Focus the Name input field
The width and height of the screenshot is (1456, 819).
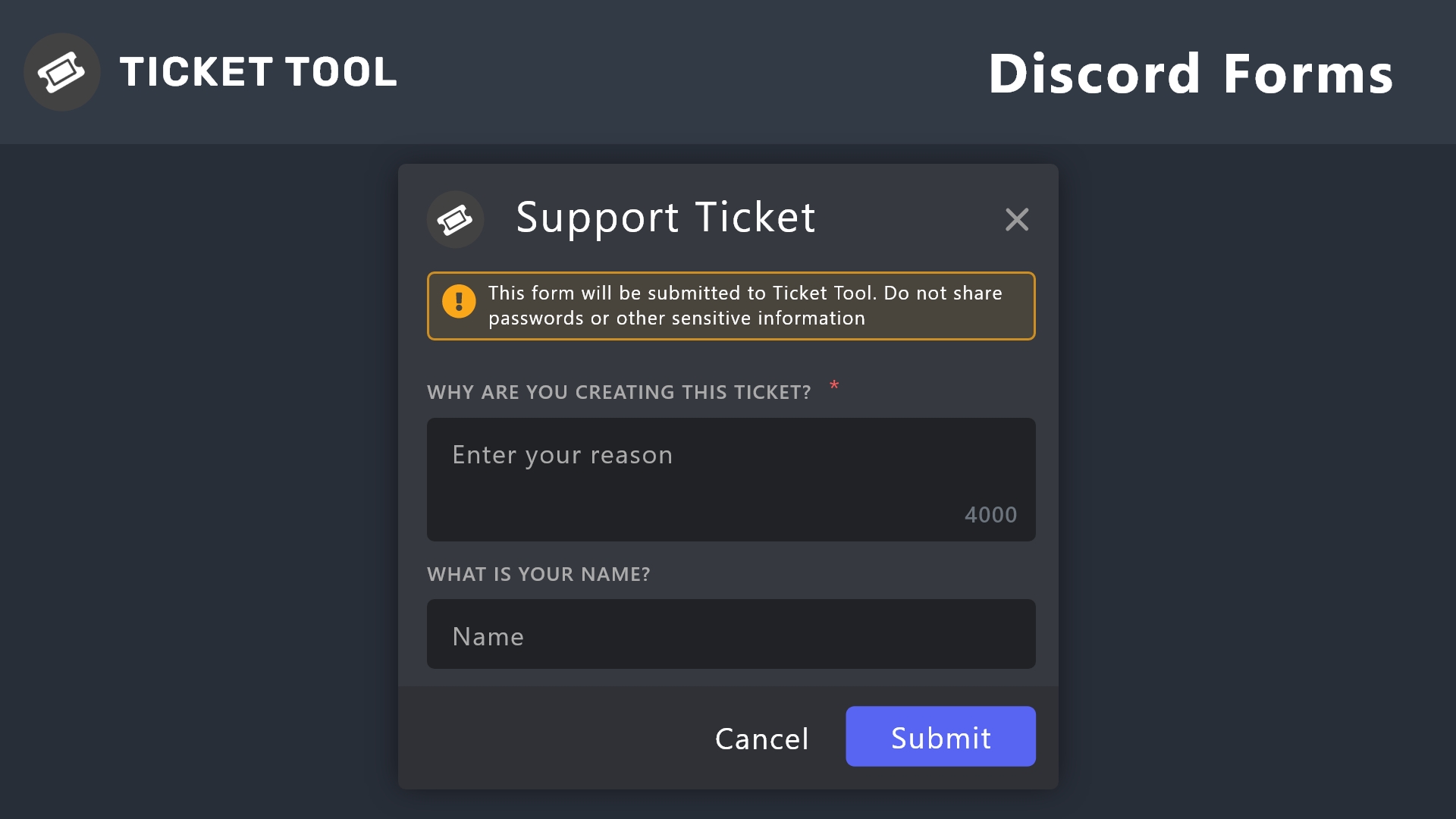click(730, 634)
